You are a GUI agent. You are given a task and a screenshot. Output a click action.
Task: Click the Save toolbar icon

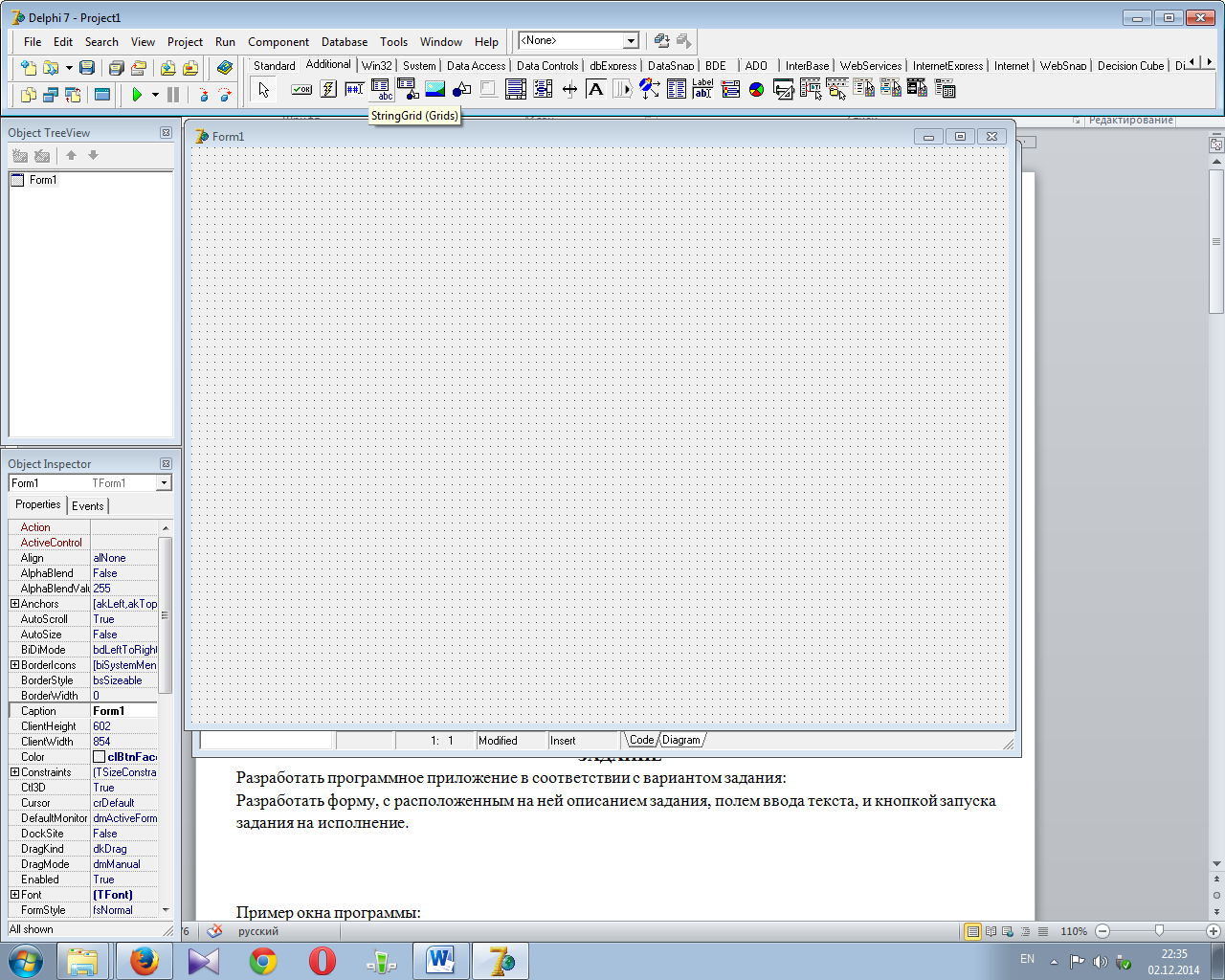point(87,68)
